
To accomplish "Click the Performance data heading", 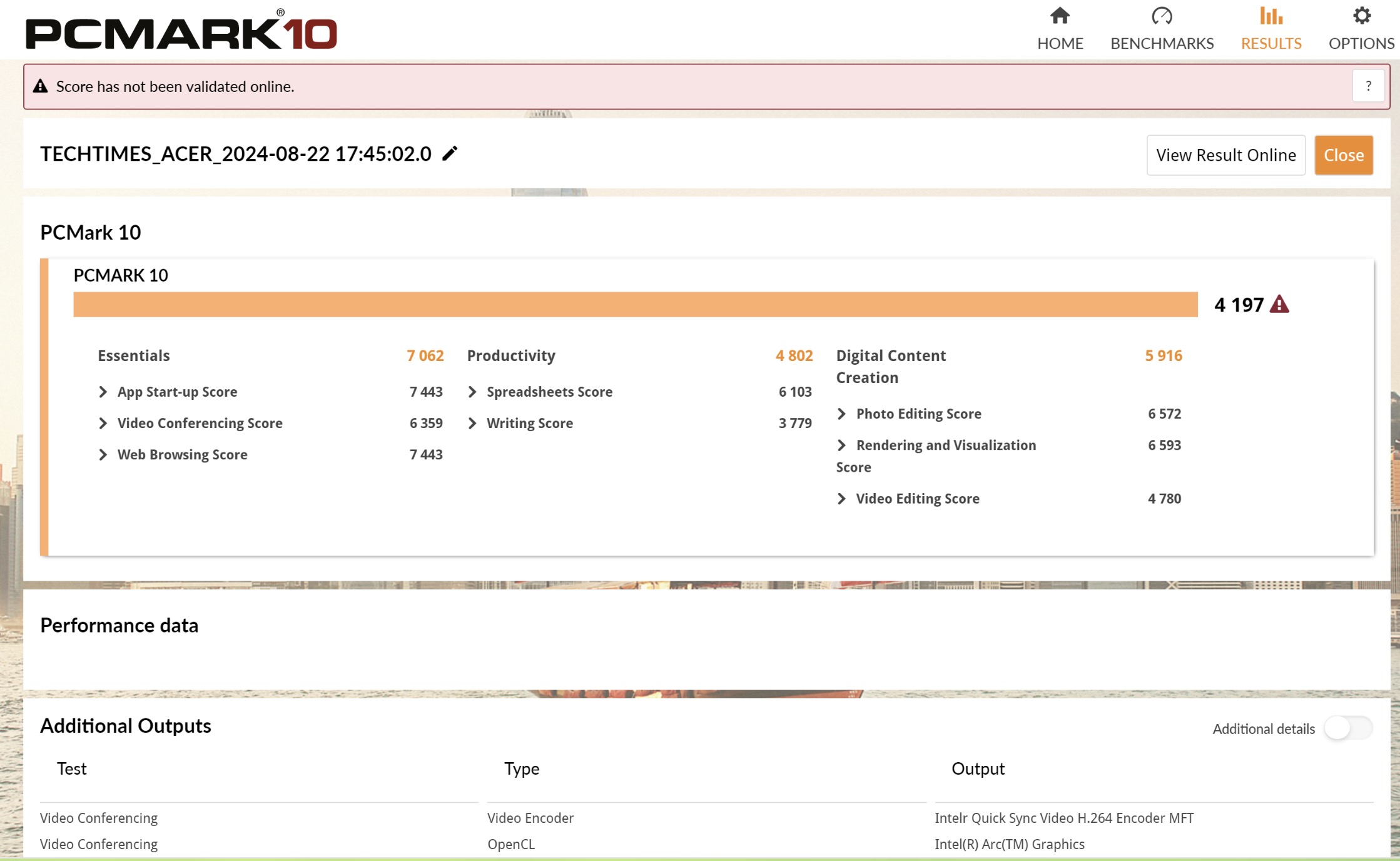I will [119, 625].
